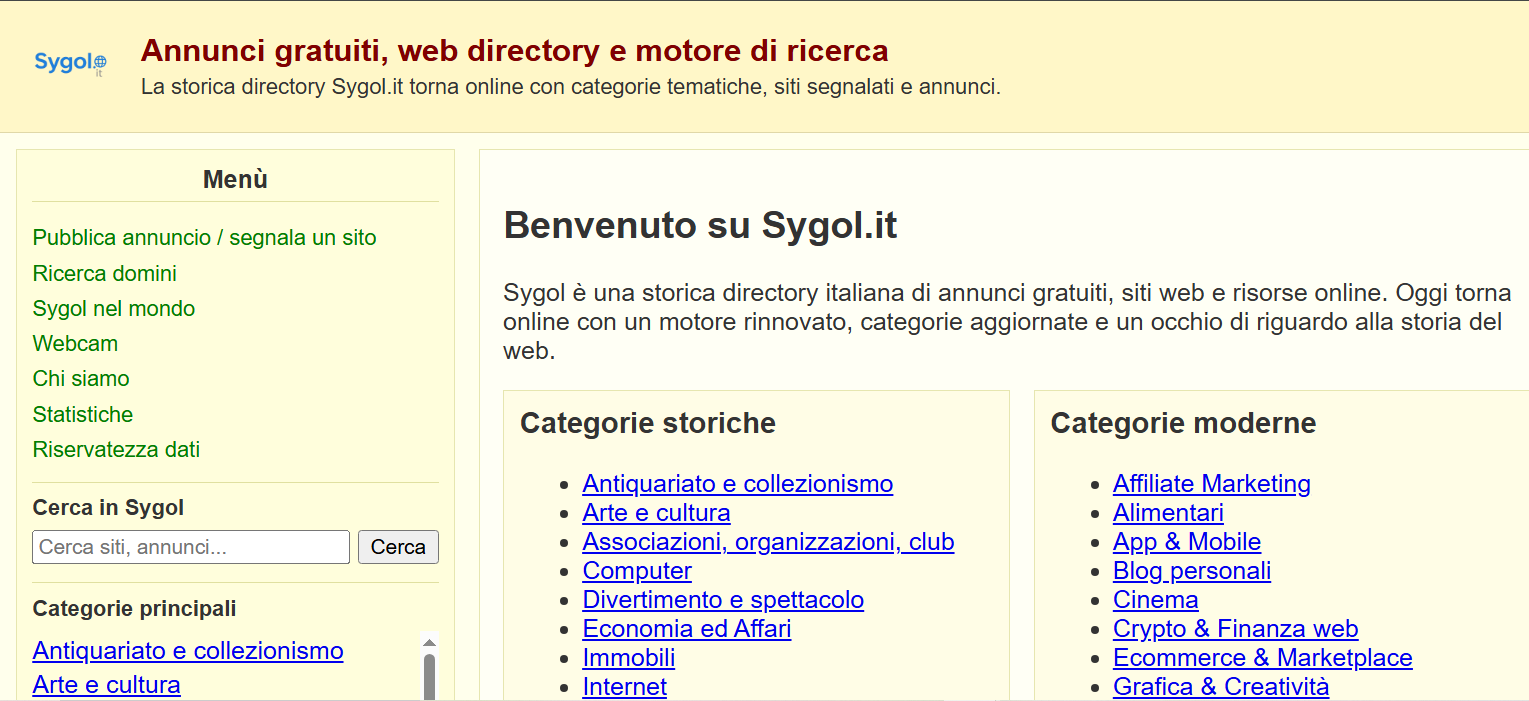Open the Cinema category
The image size is (1529, 701).
(1155, 599)
